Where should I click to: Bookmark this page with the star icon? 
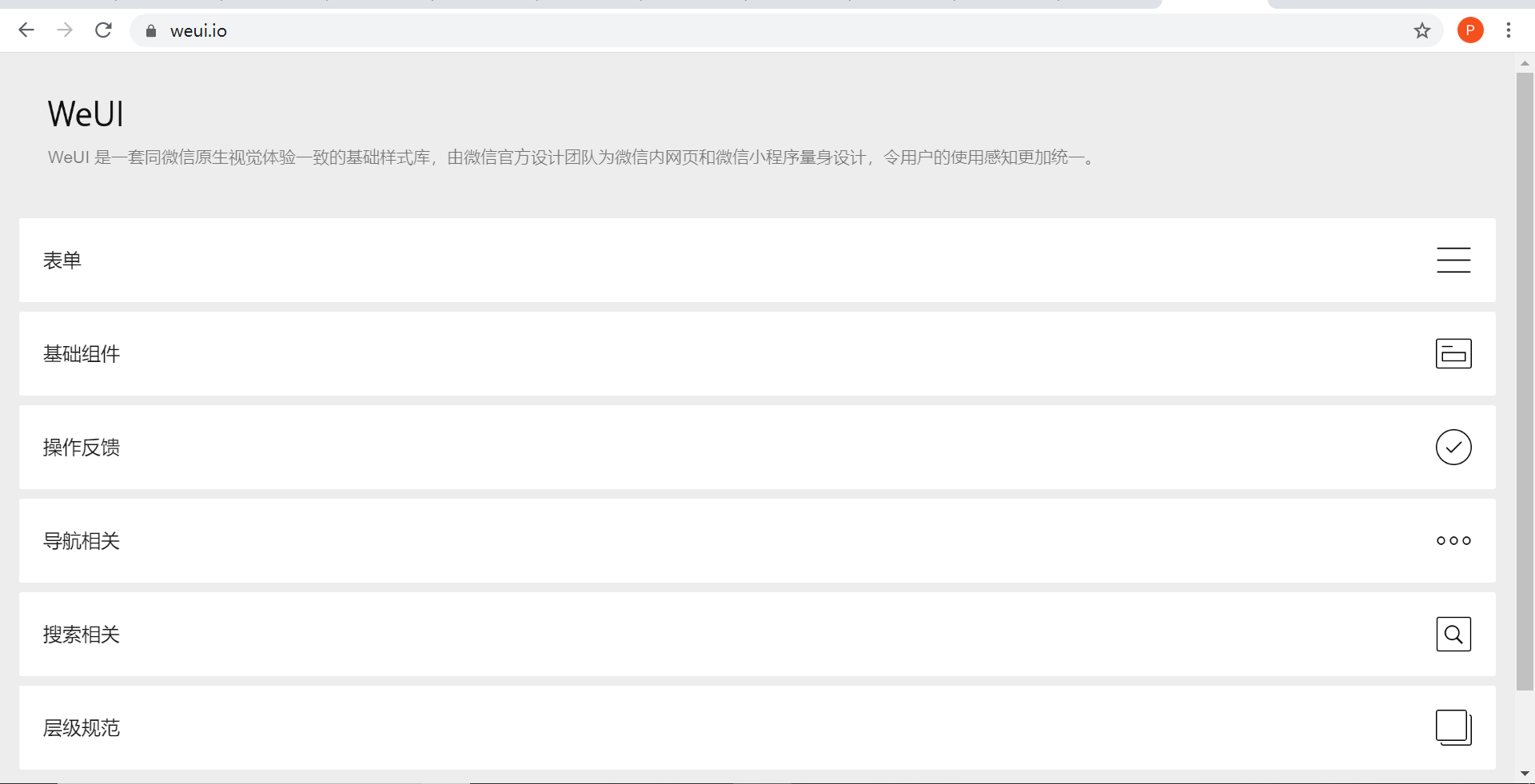(x=1422, y=30)
